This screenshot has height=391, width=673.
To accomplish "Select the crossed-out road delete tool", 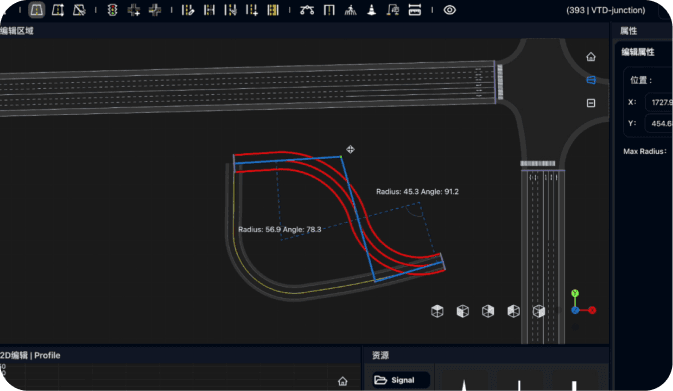I will (x=79, y=10).
